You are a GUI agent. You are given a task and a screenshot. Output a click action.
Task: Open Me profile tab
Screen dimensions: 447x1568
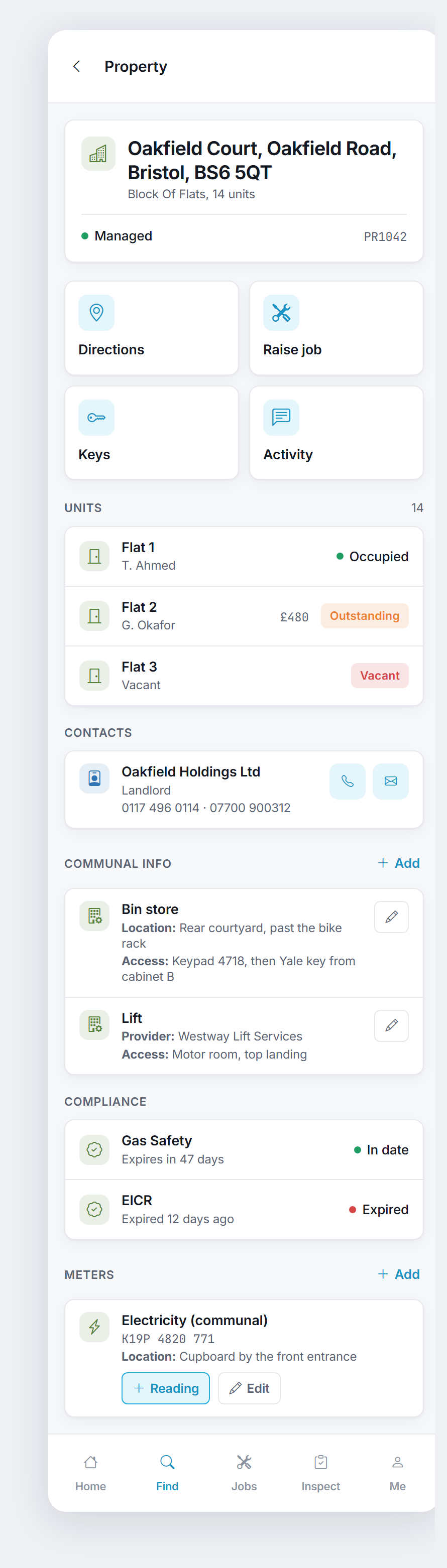coord(398,1473)
